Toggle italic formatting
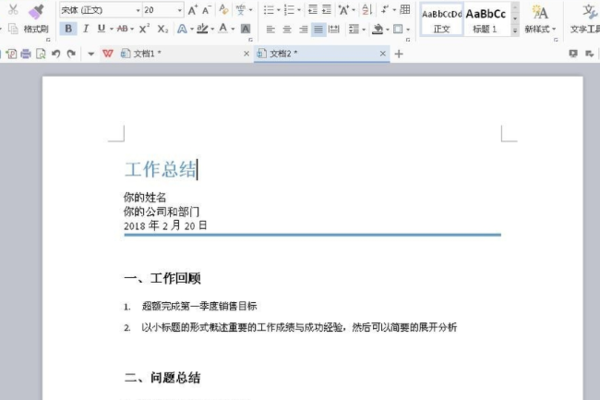The width and height of the screenshot is (600, 400). (x=86, y=29)
